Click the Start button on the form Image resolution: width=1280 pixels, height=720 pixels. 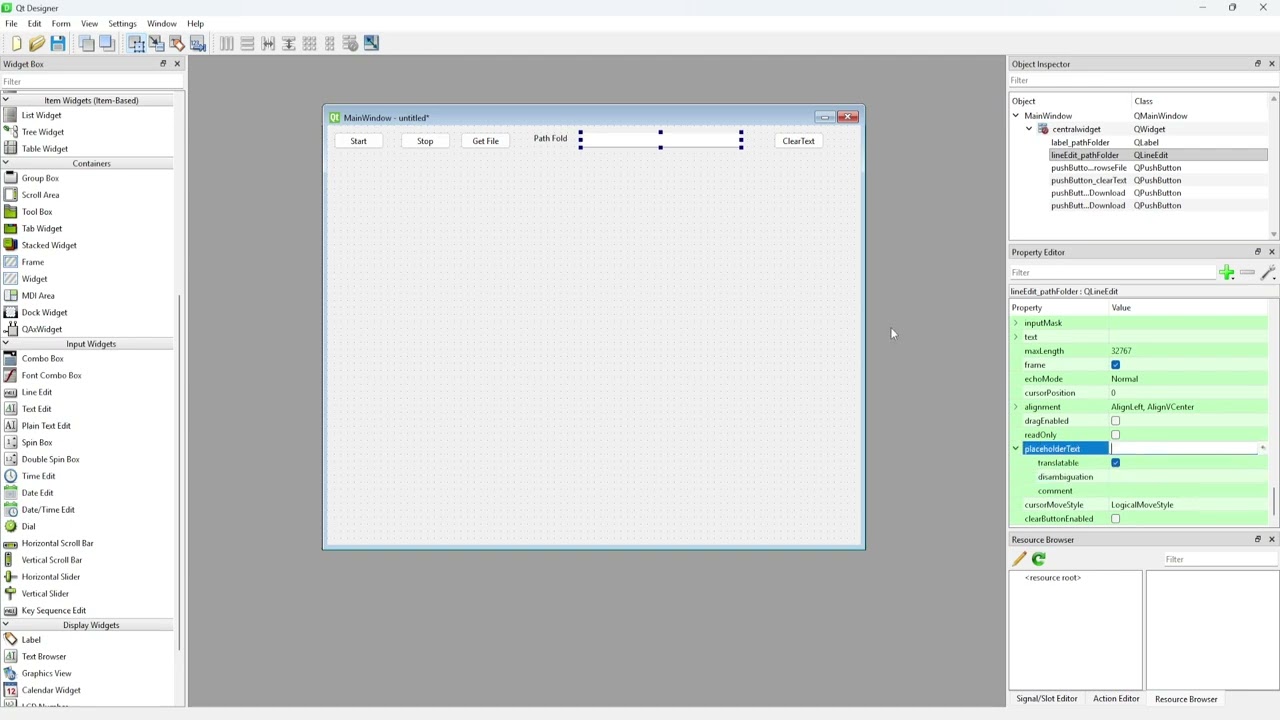[x=359, y=141]
